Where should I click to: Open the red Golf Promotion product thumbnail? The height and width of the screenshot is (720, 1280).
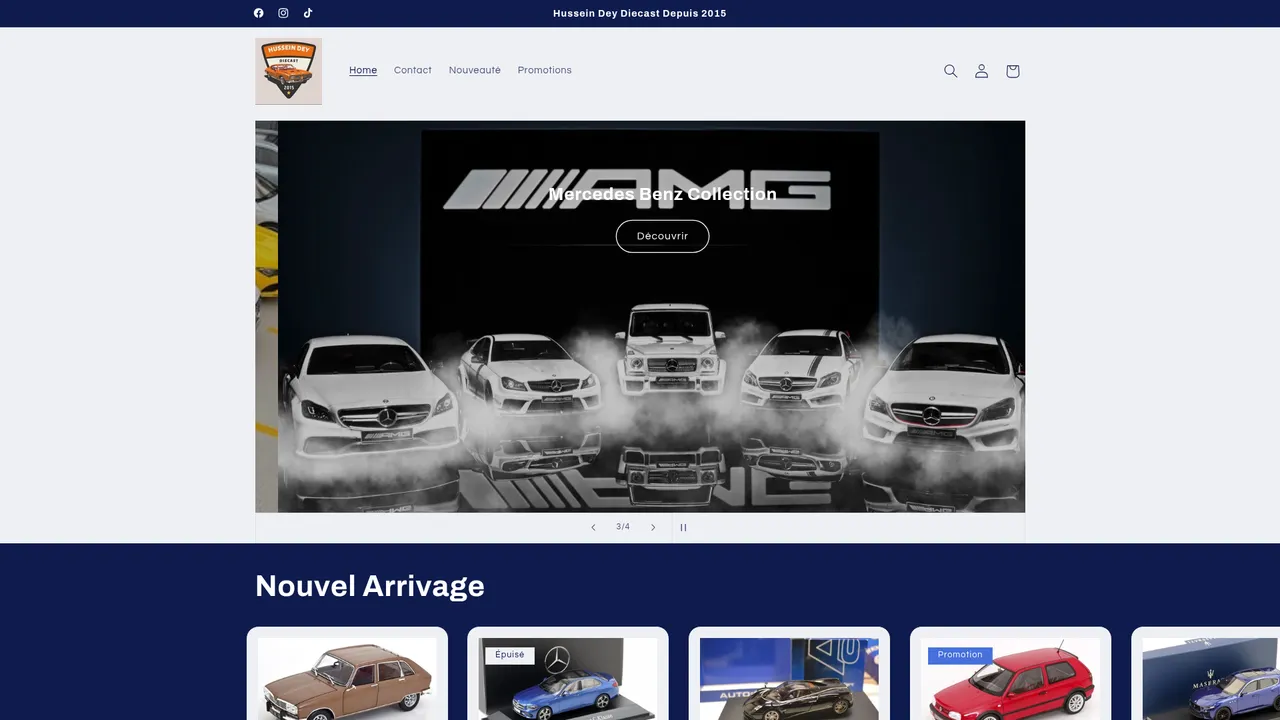[x=1010, y=679]
